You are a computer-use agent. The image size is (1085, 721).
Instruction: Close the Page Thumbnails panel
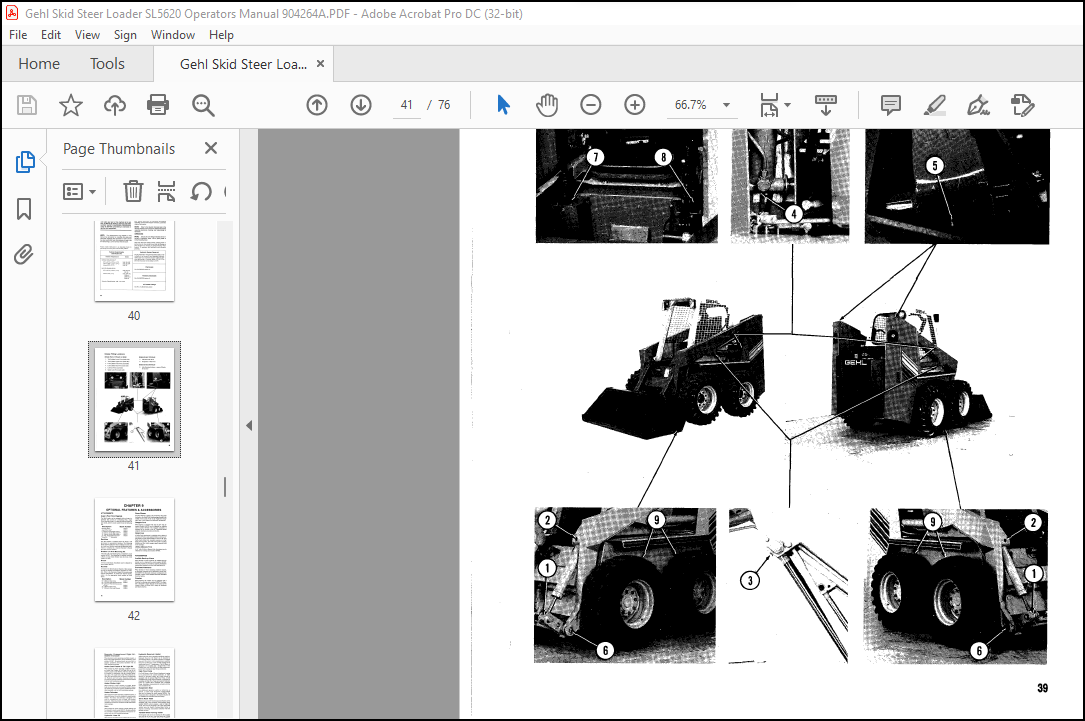coord(211,148)
